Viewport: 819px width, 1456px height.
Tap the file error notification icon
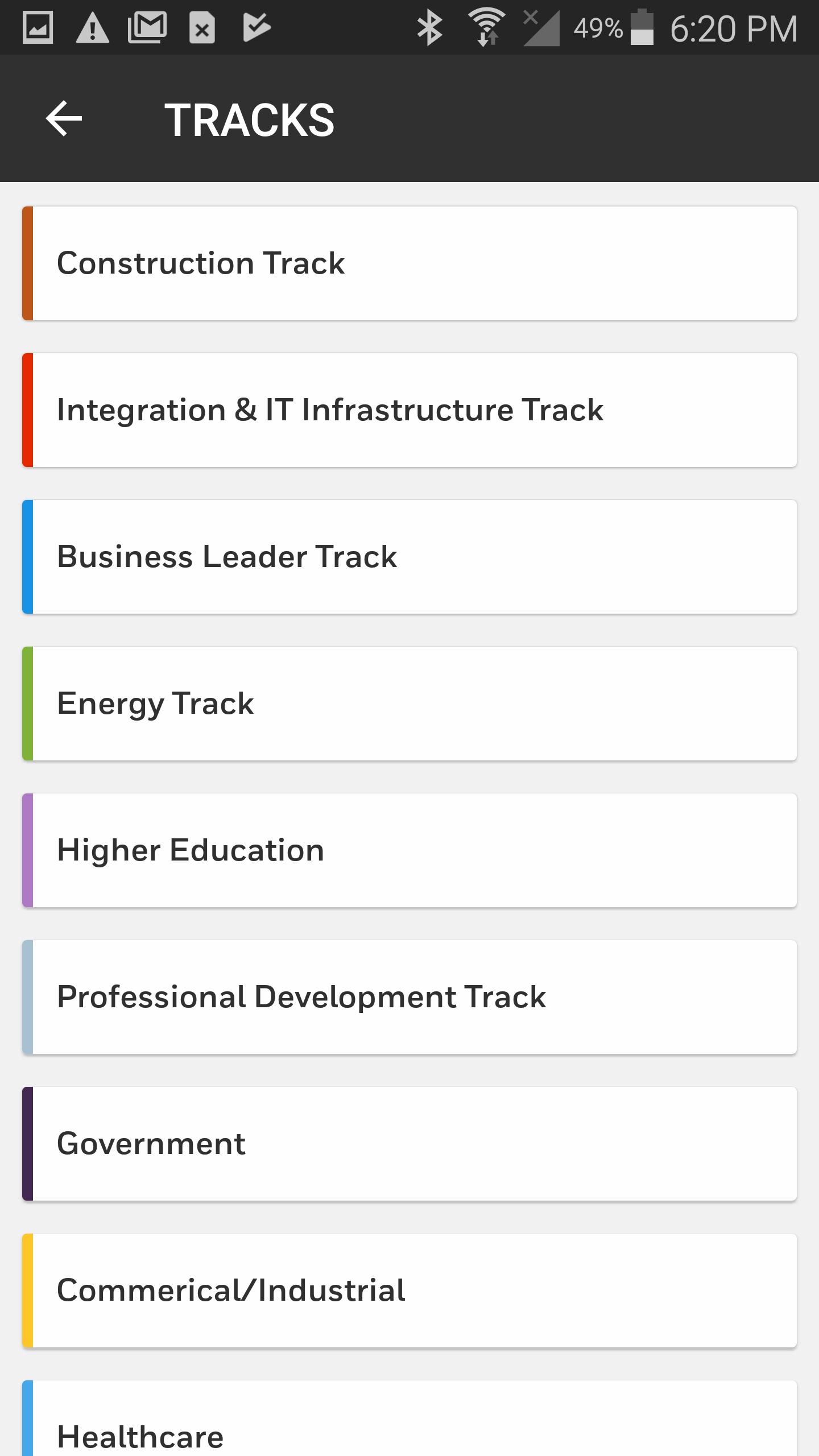point(202,28)
